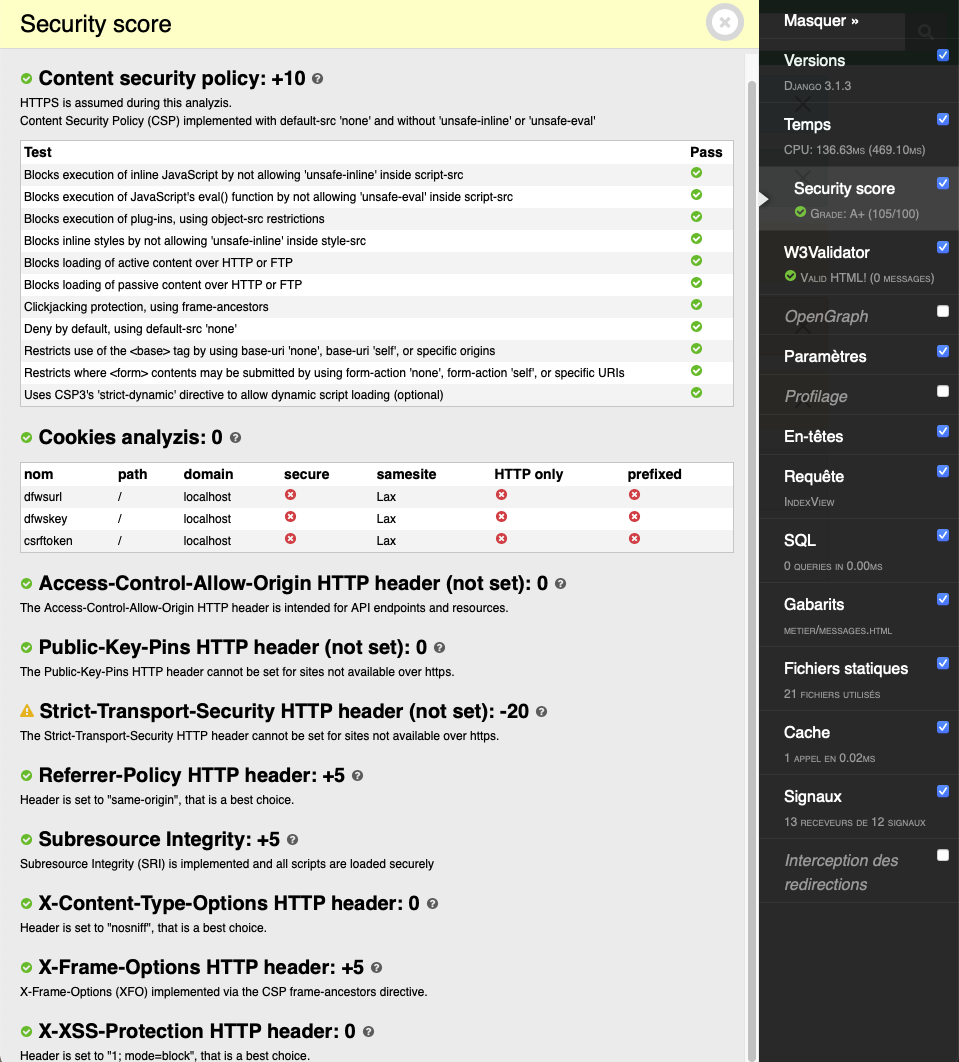Close the Security score panel

[x=724, y=23]
